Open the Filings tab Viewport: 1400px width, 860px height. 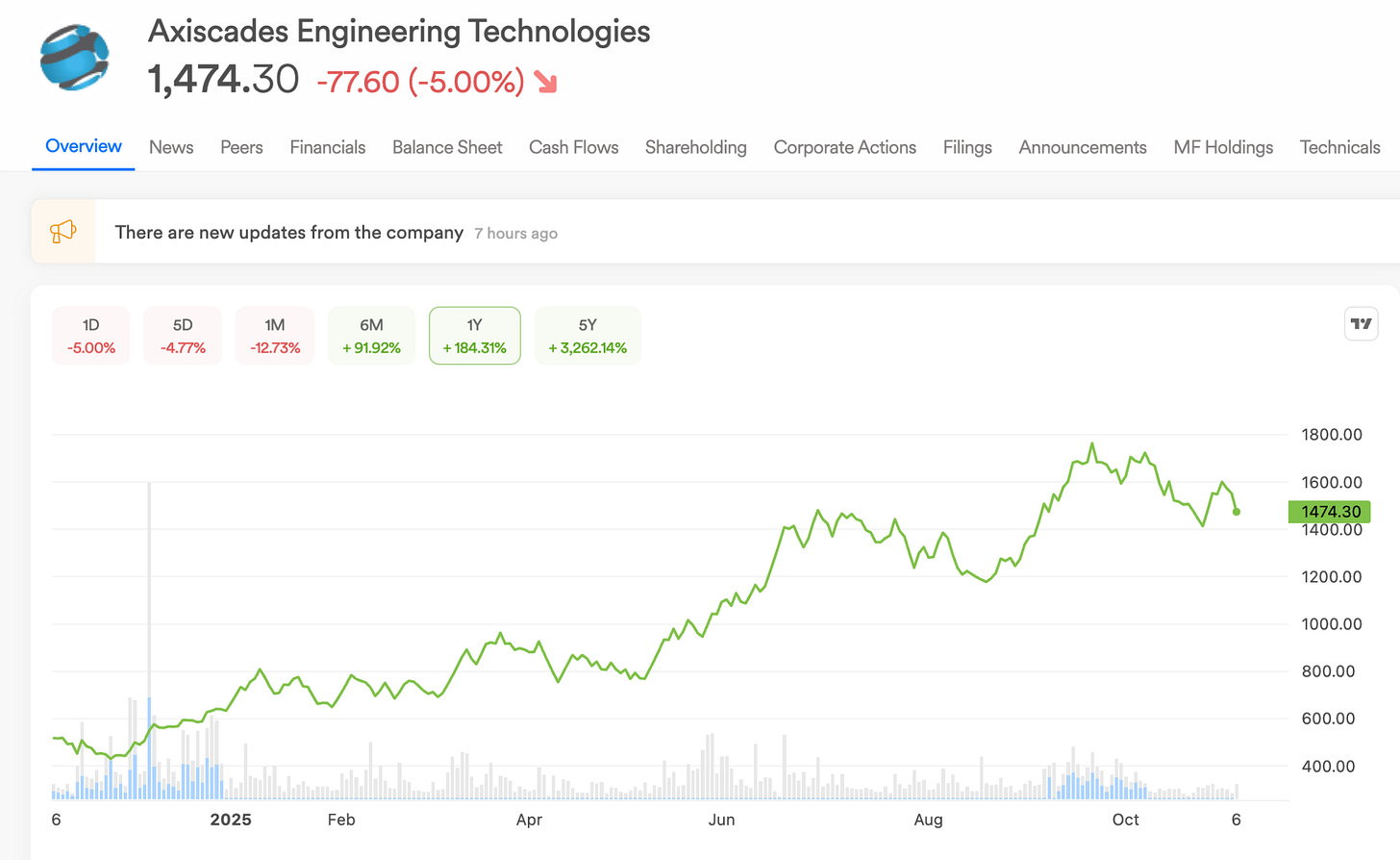click(x=967, y=147)
